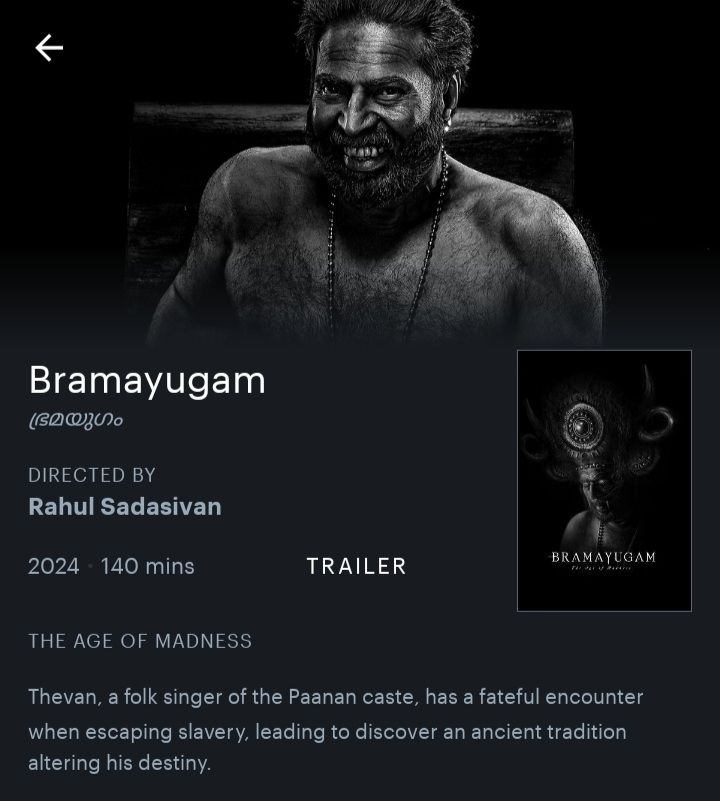The width and height of the screenshot is (720, 801).
Task: Tap the backdrop image of the bearded man
Action: [x=360, y=171]
